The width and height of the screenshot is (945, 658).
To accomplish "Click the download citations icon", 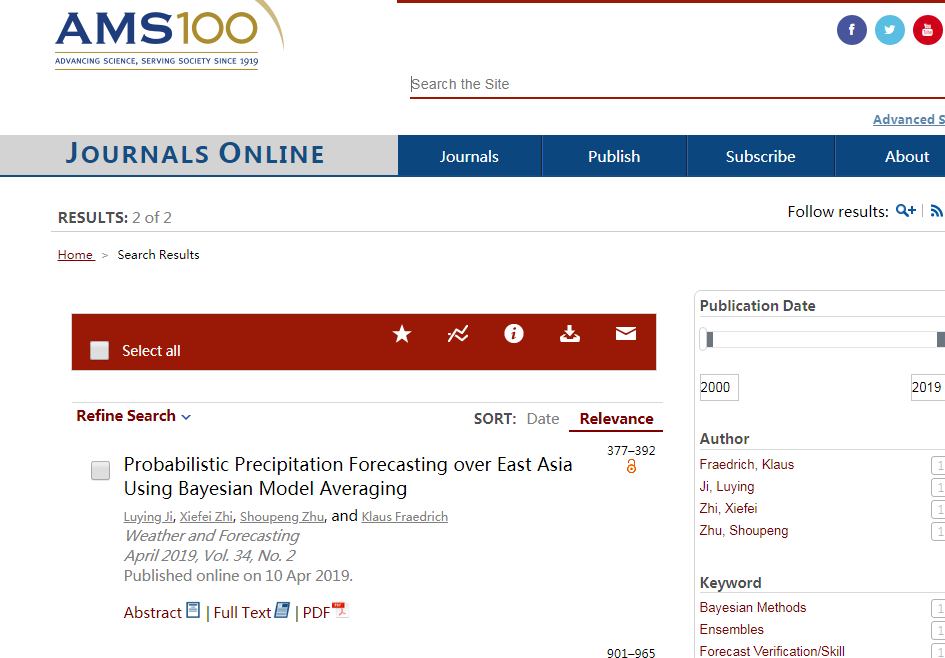I will pyautogui.click(x=570, y=334).
